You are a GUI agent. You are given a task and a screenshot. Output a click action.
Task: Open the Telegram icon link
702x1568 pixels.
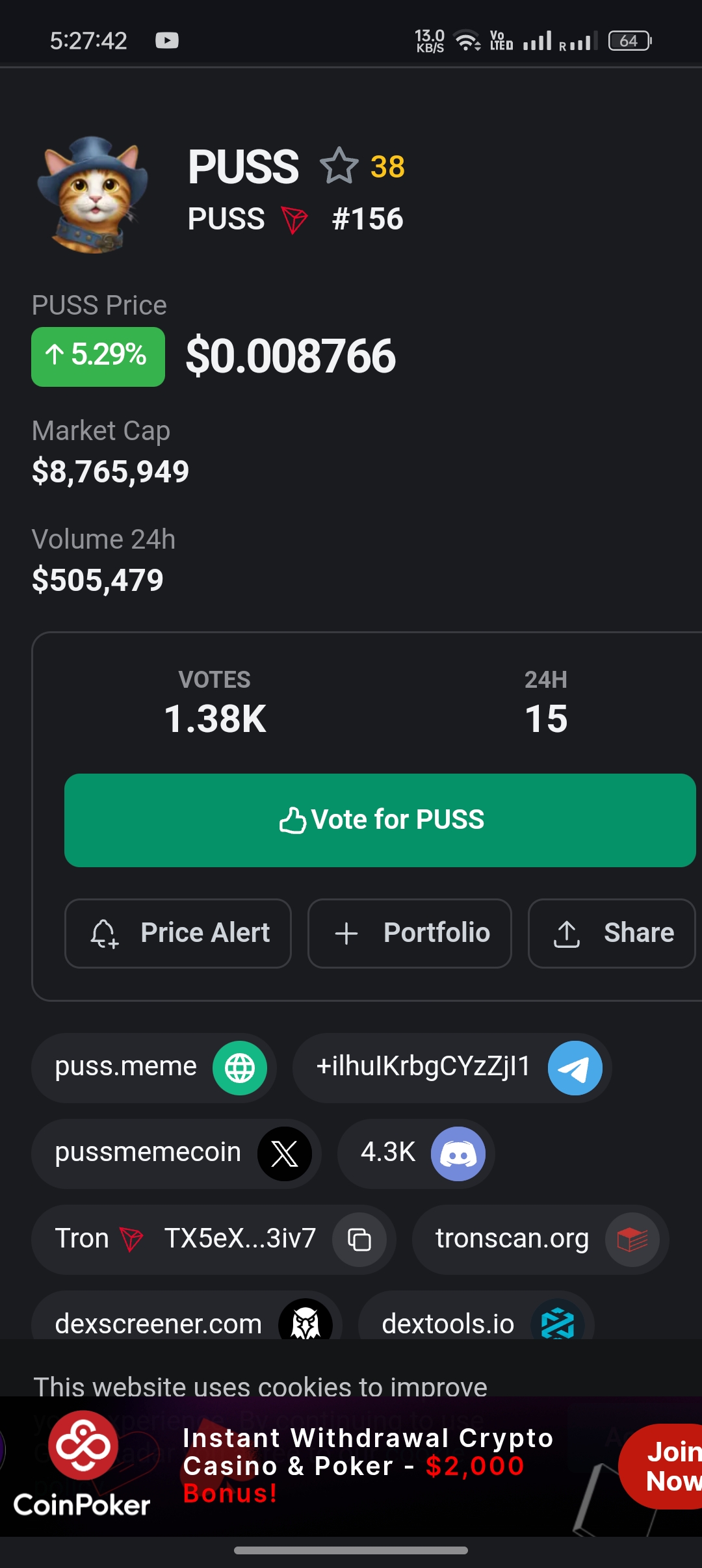(575, 1068)
